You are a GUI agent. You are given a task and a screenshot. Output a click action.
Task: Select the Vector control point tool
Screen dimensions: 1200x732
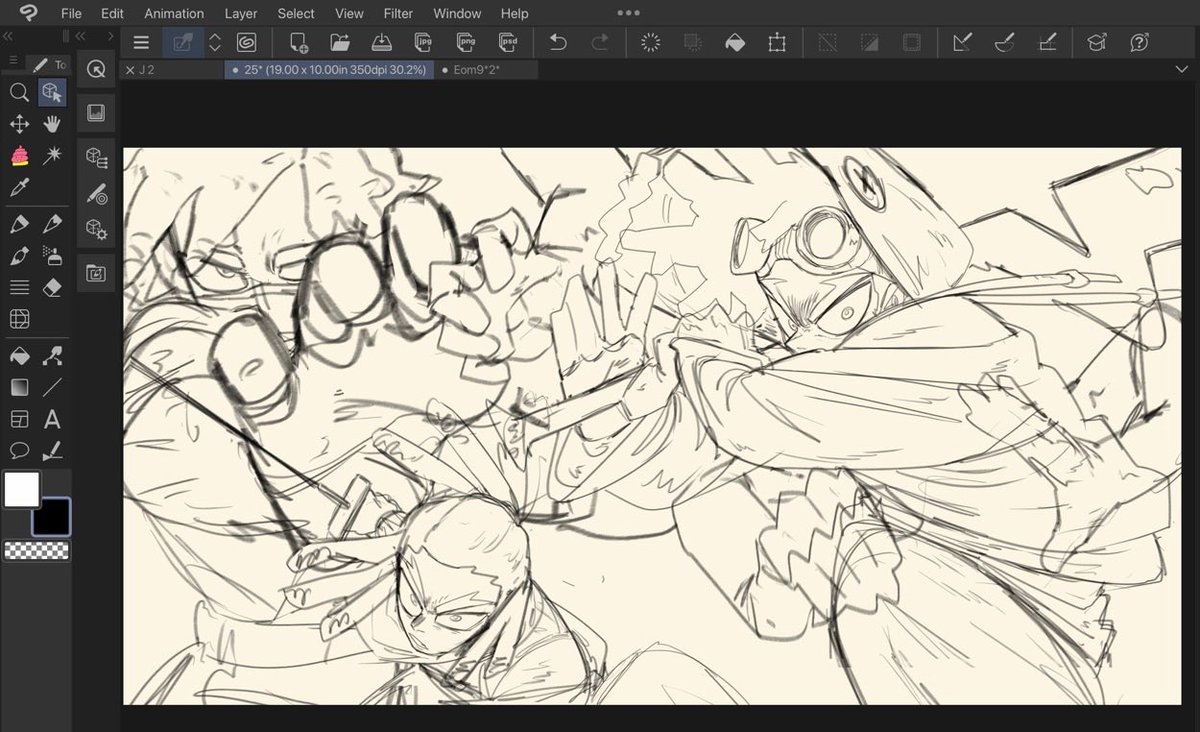(52, 356)
